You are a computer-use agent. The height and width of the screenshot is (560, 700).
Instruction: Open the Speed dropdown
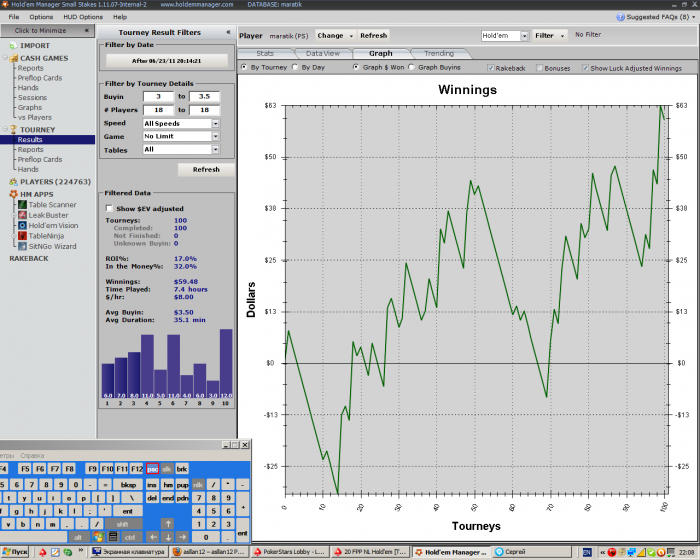click(215, 123)
